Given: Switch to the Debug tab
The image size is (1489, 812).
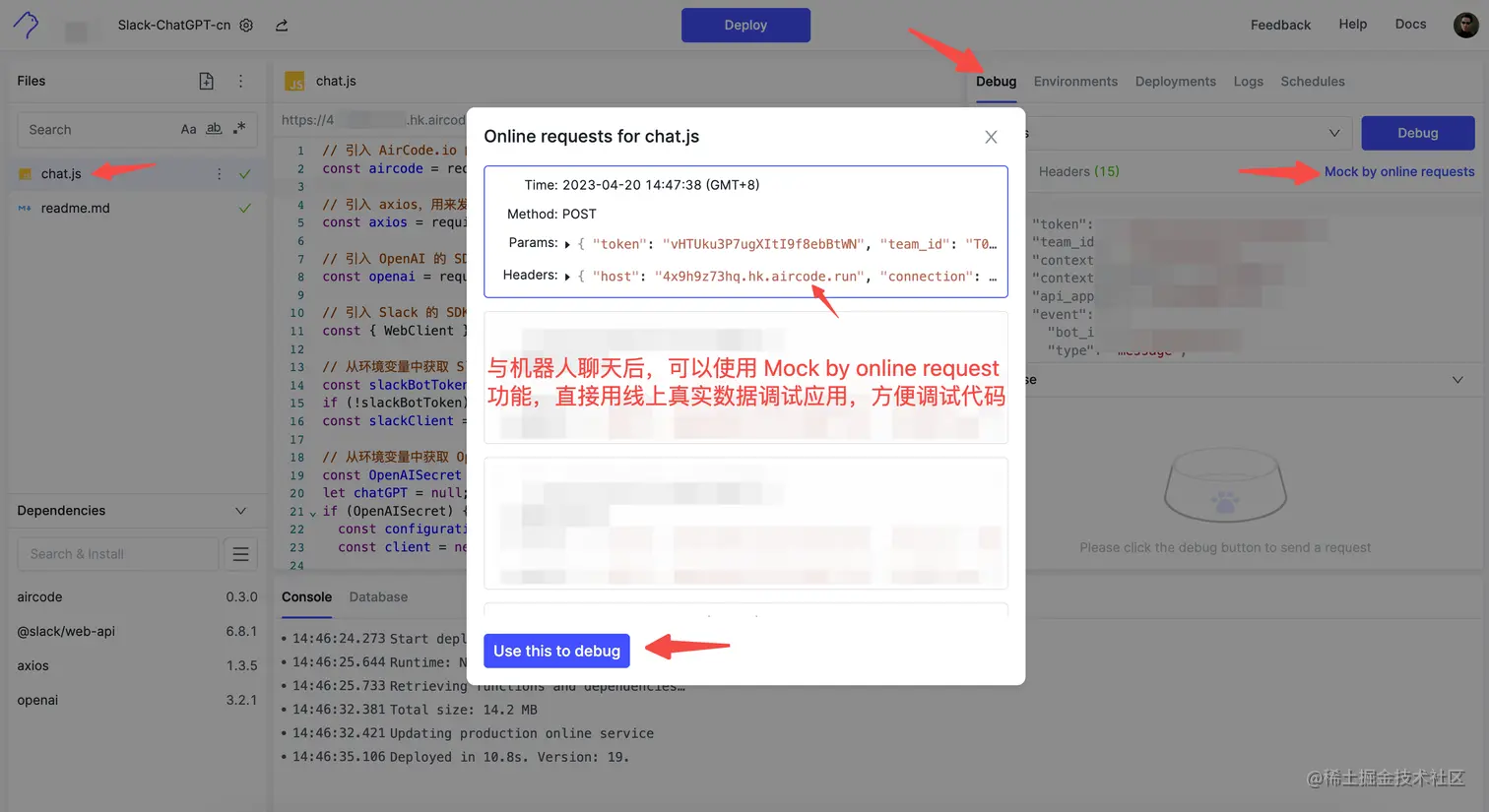Looking at the screenshot, I should pyautogui.click(x=996, y=82).
